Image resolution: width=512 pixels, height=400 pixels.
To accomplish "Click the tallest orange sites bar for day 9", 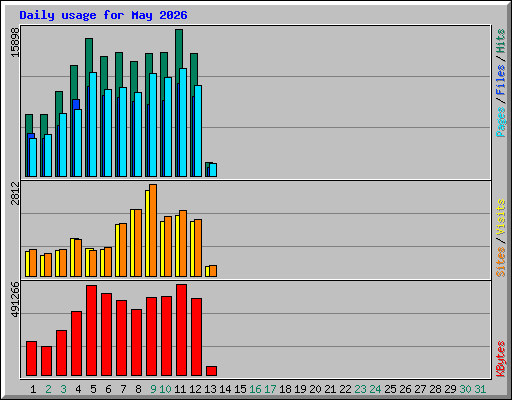I will pos(153,230).
